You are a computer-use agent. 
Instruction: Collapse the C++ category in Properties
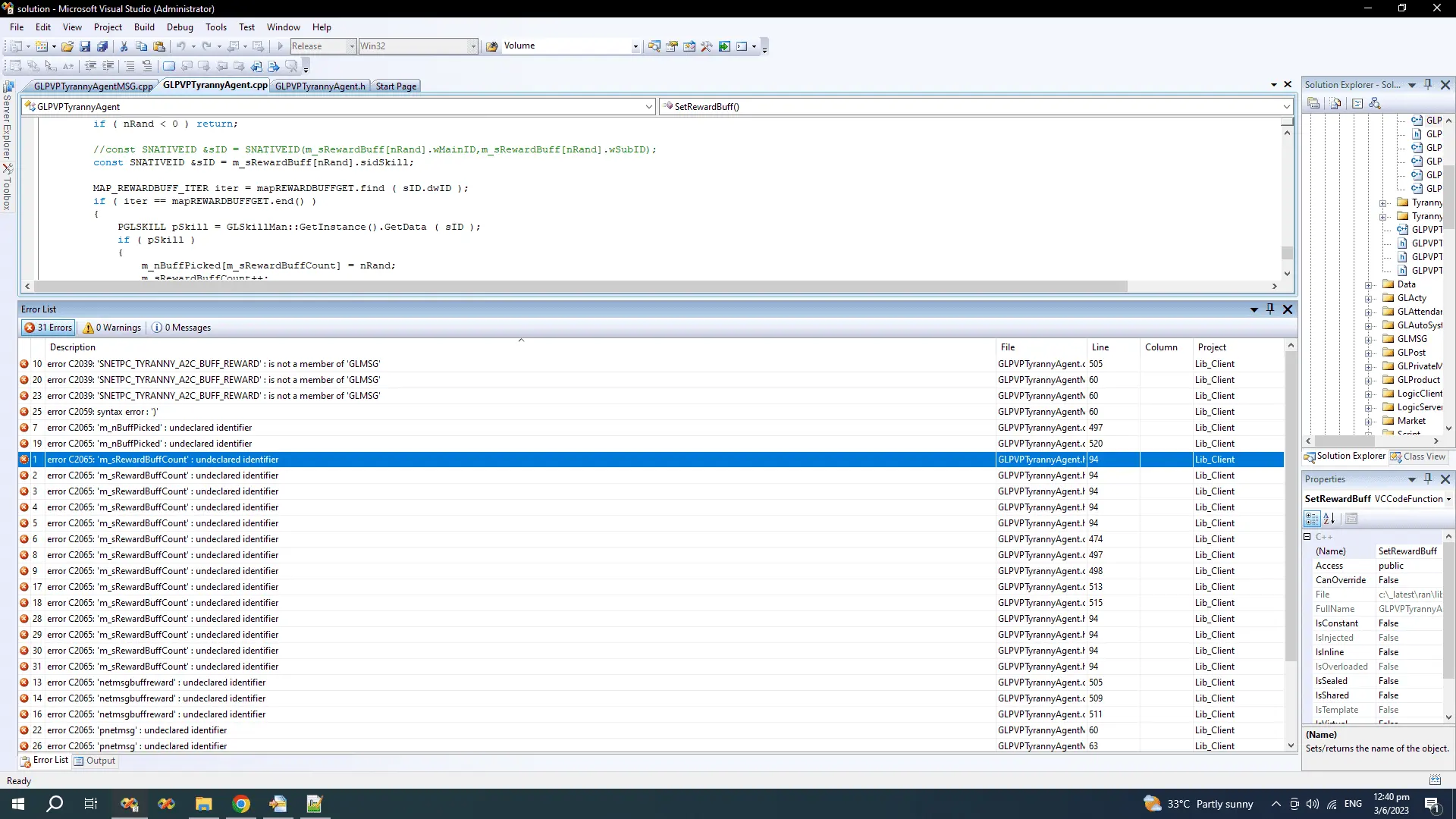1307,537
